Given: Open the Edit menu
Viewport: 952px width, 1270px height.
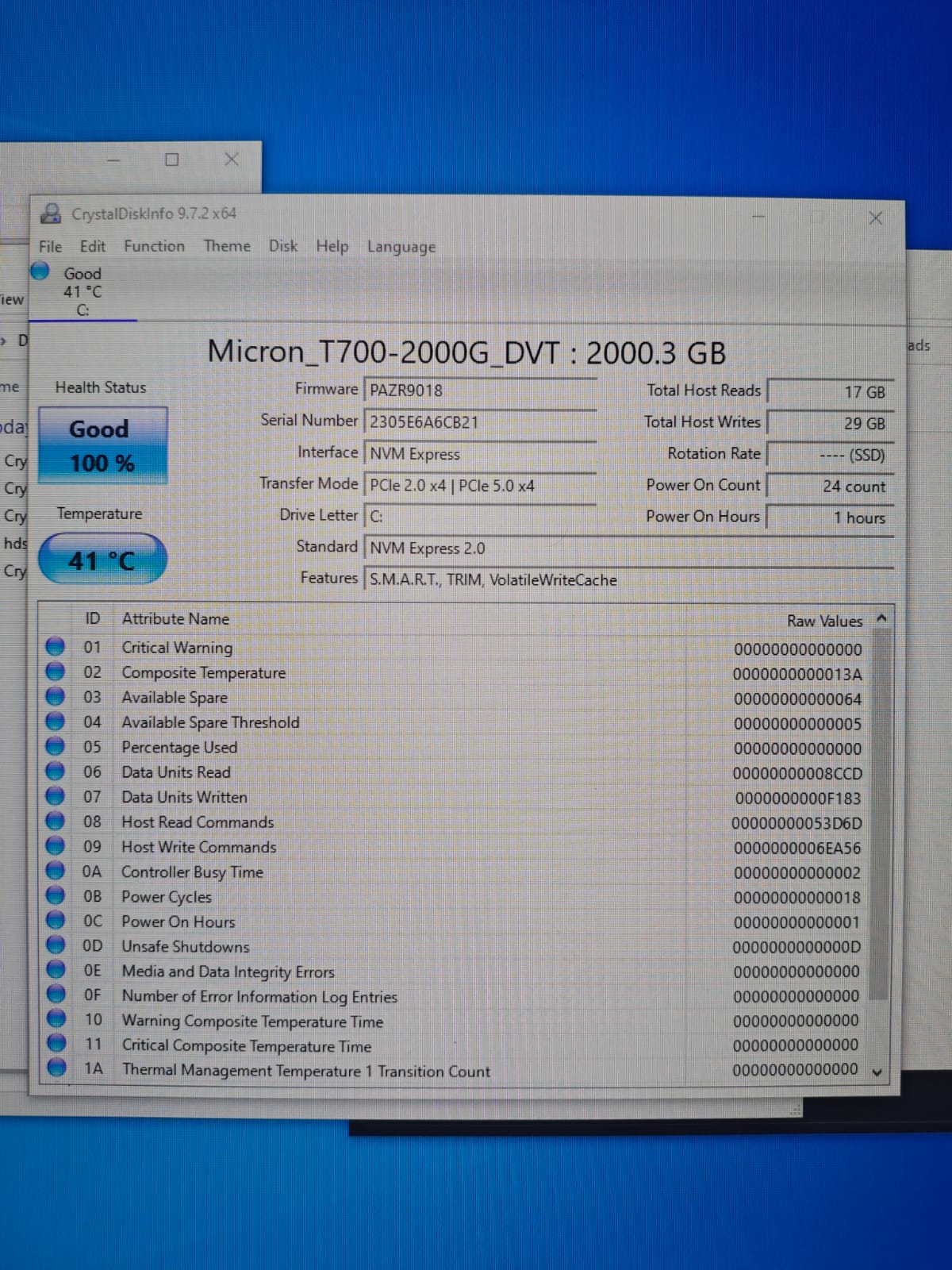Looking at the screenshot, I should [92, 246].
